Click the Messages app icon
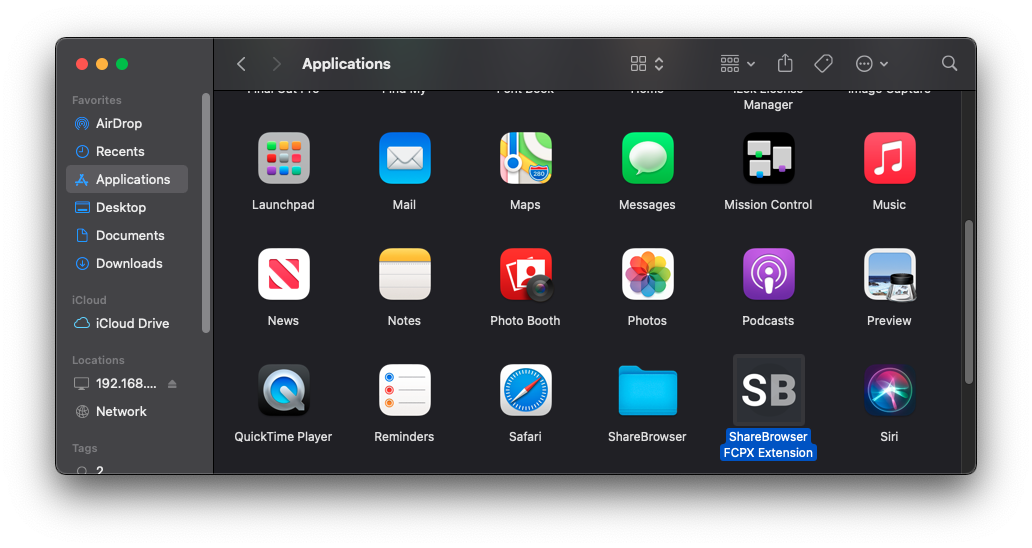 648,158
